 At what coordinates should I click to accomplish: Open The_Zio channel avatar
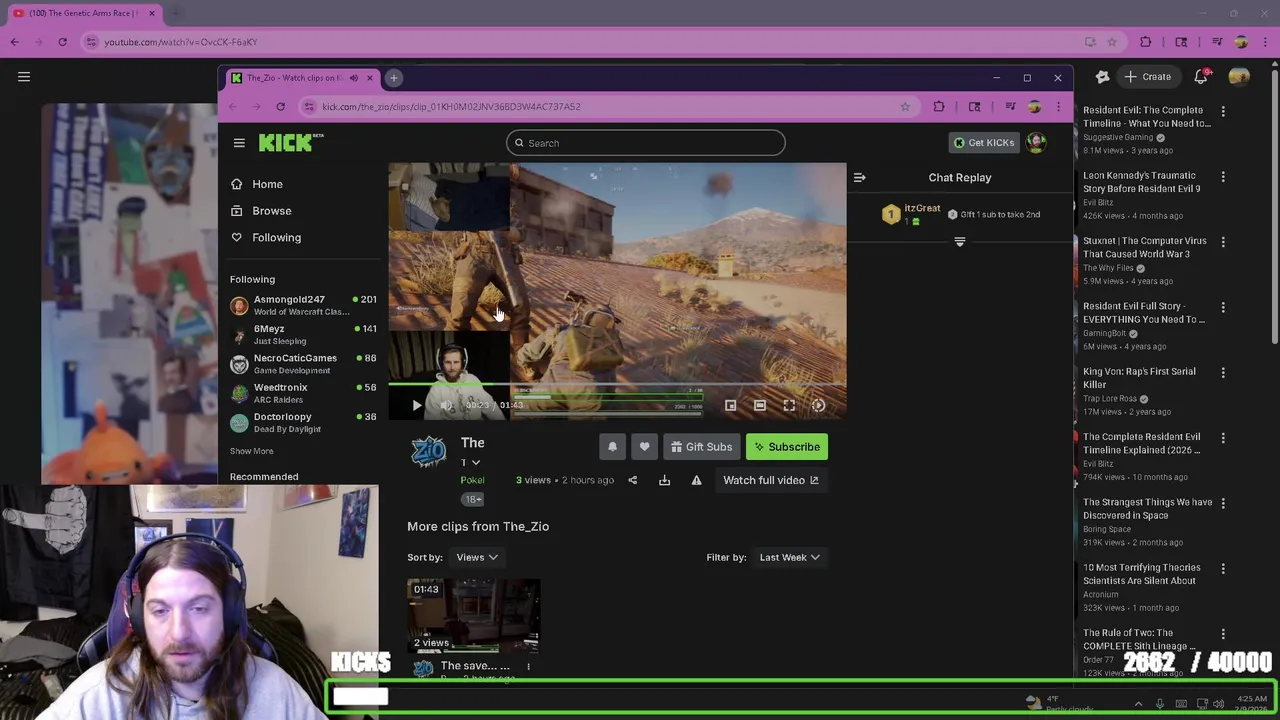pyautogui.click(x=428, y=452)
